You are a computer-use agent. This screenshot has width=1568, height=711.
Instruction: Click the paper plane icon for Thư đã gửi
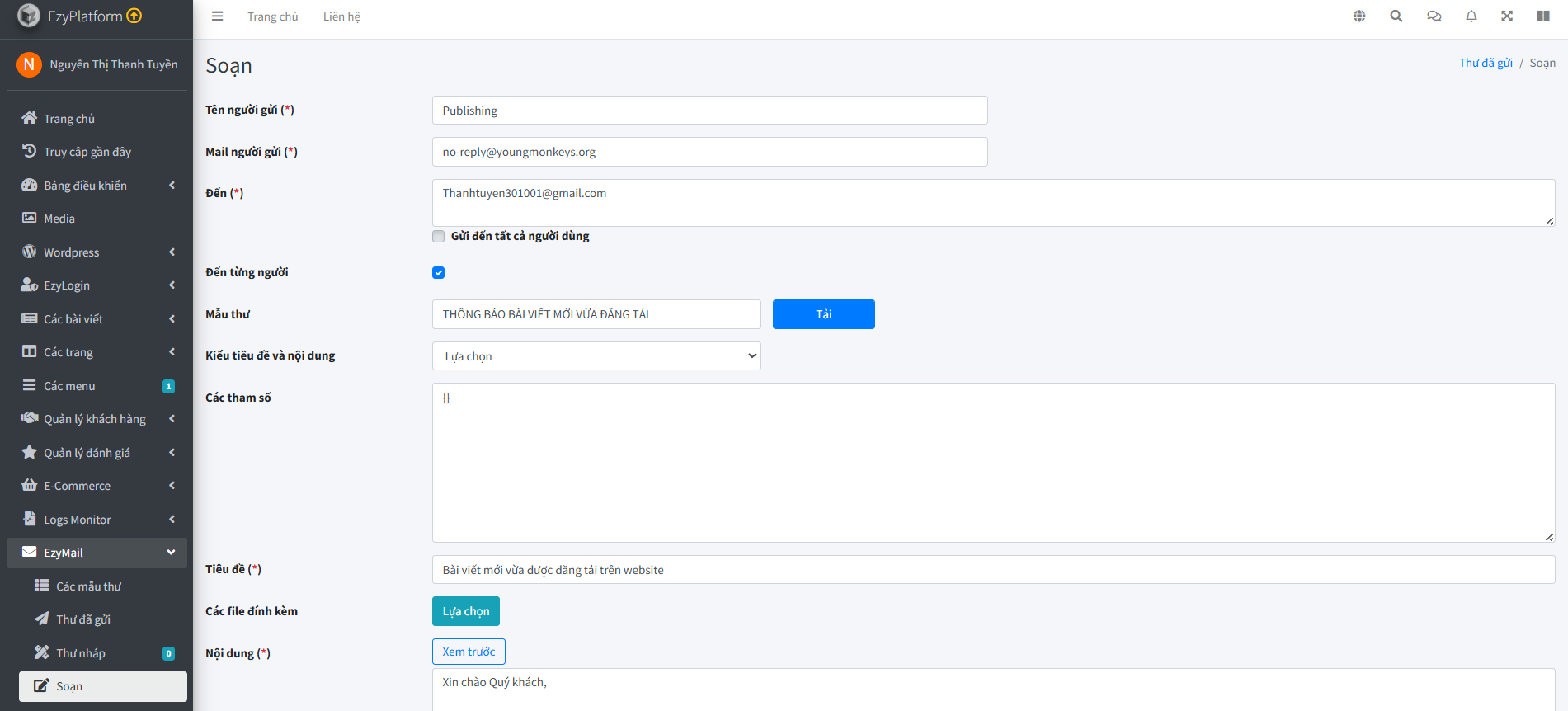[x=41, y=619]
